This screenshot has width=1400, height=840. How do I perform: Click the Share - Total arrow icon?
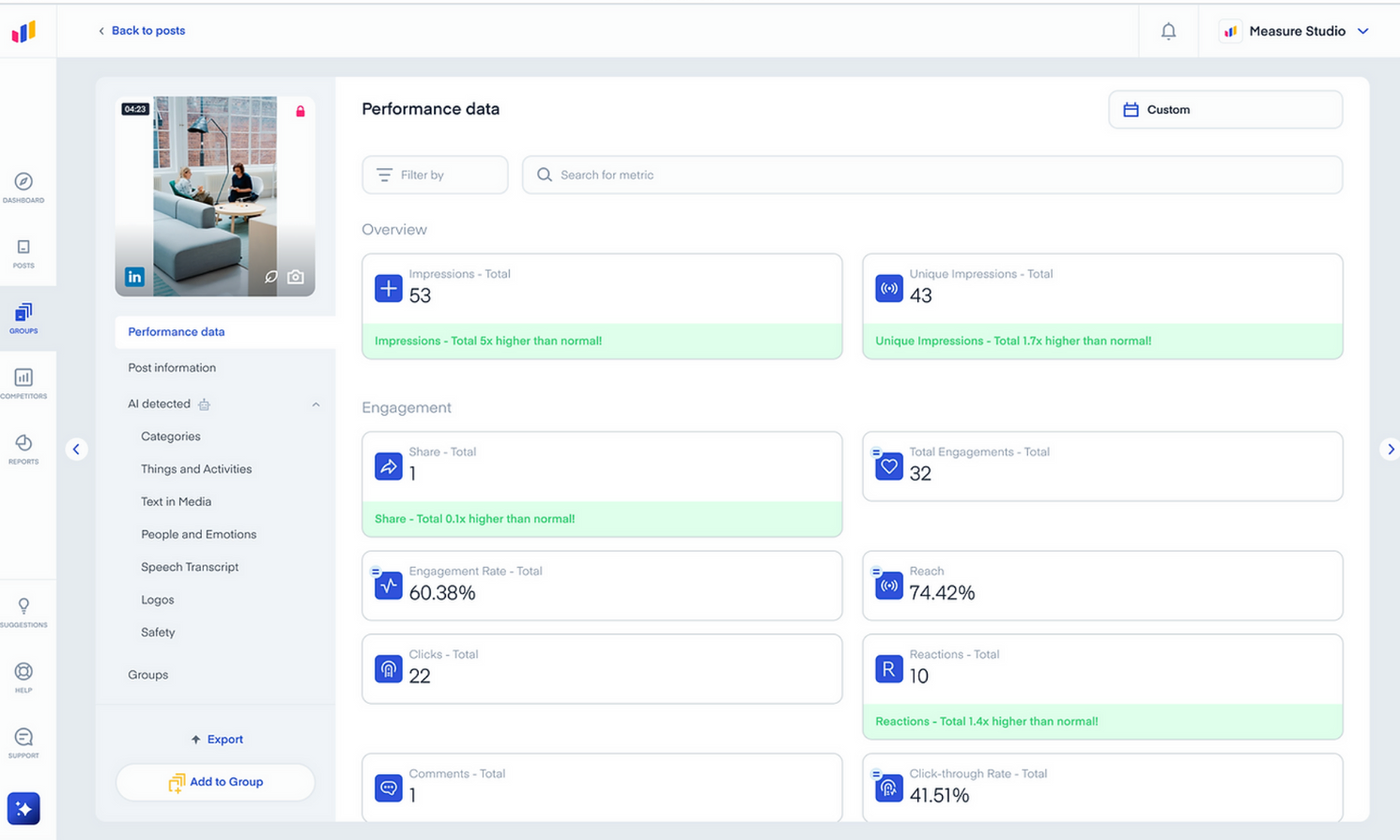(389, 467)
